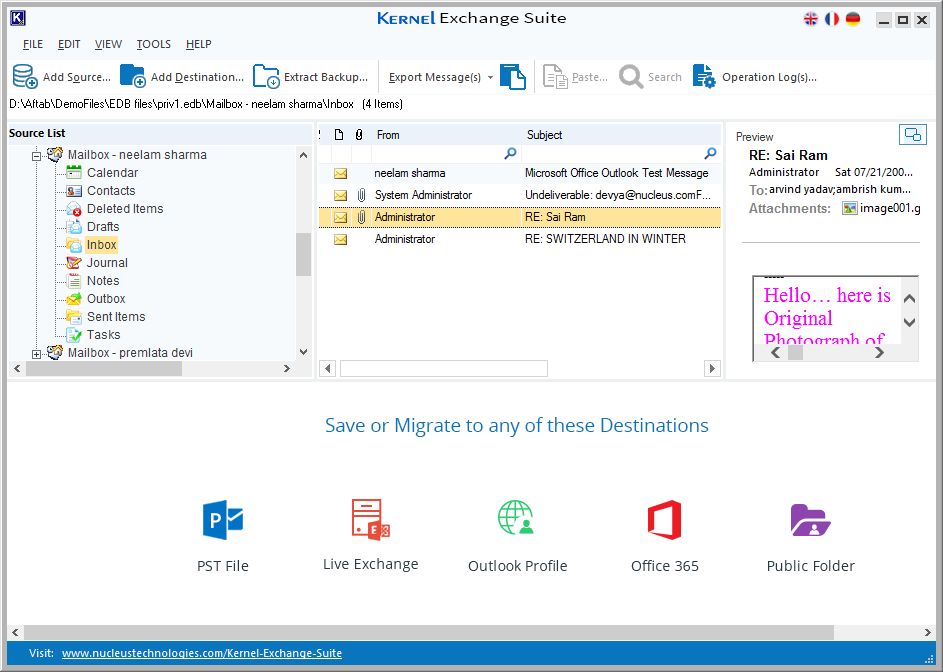This screenshot has width=943, height=672.
Task: Click the Kernel app logo icon
Action: 18,18
